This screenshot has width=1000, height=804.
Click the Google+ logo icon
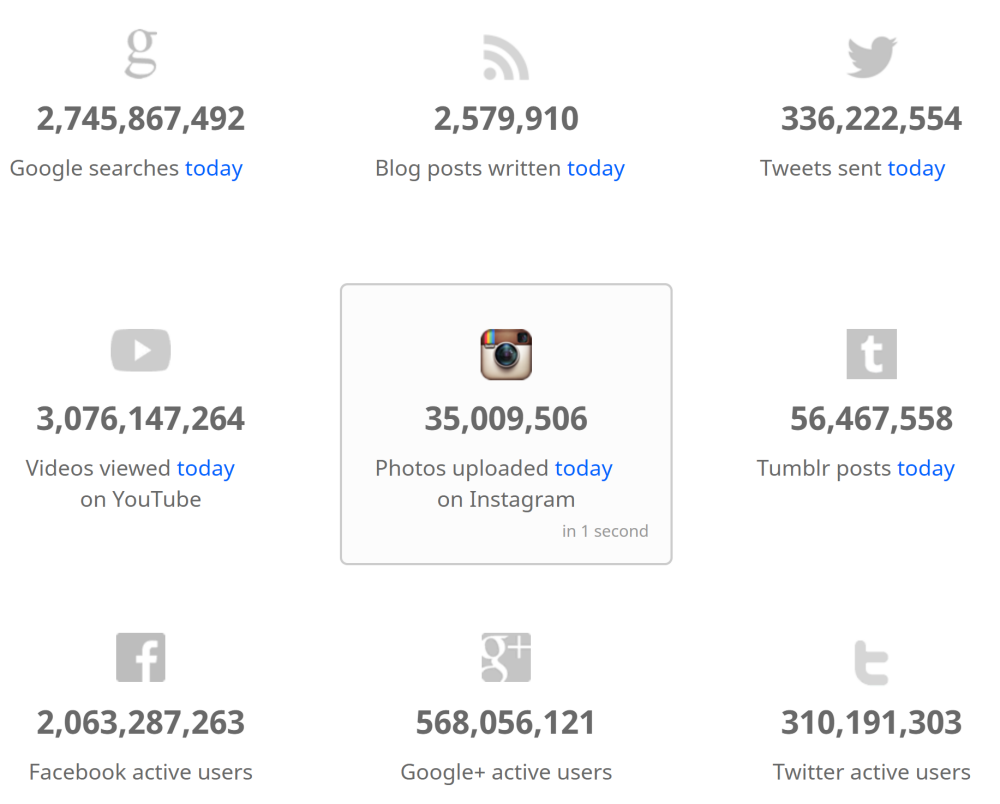pos(506,657)
